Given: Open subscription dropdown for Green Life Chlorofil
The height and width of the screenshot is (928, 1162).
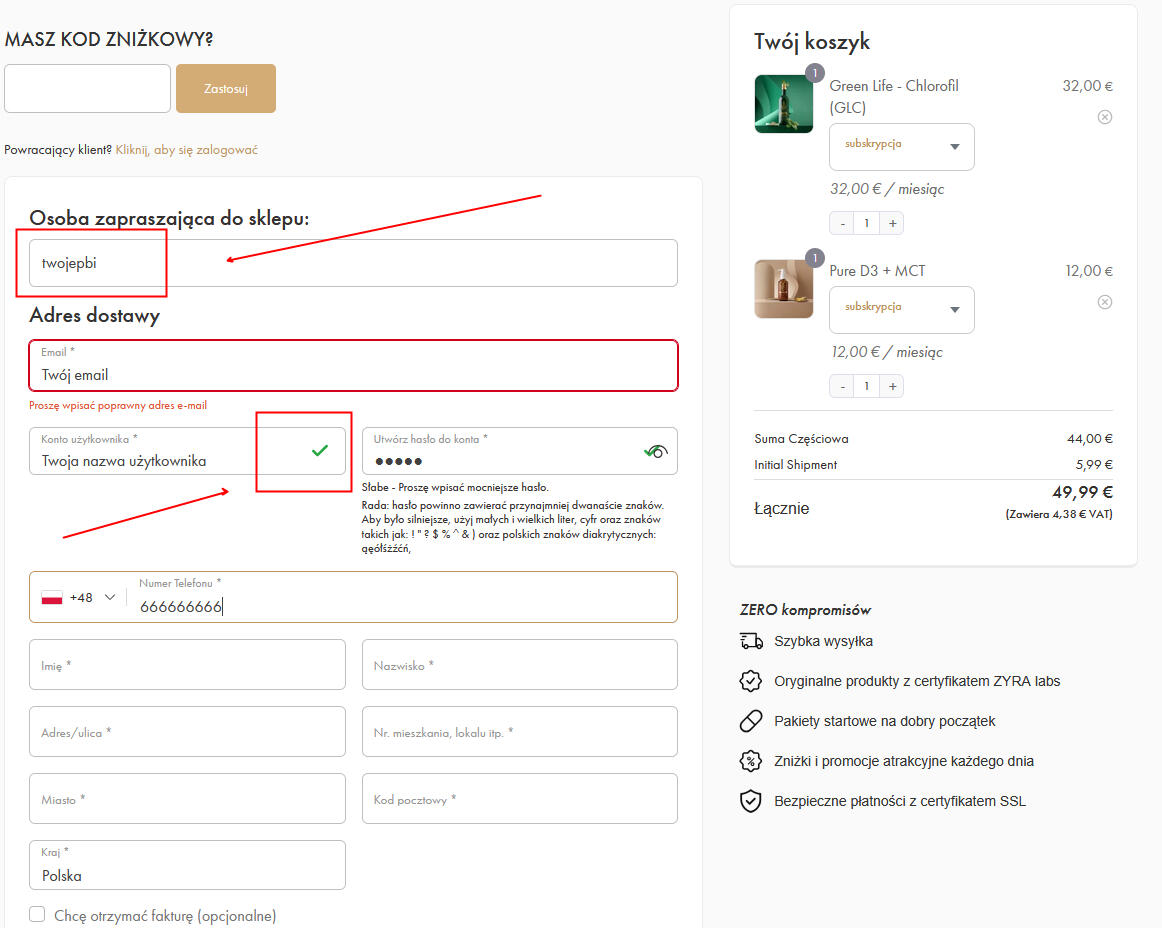Looking at the screenshot, I should (901, 147).
